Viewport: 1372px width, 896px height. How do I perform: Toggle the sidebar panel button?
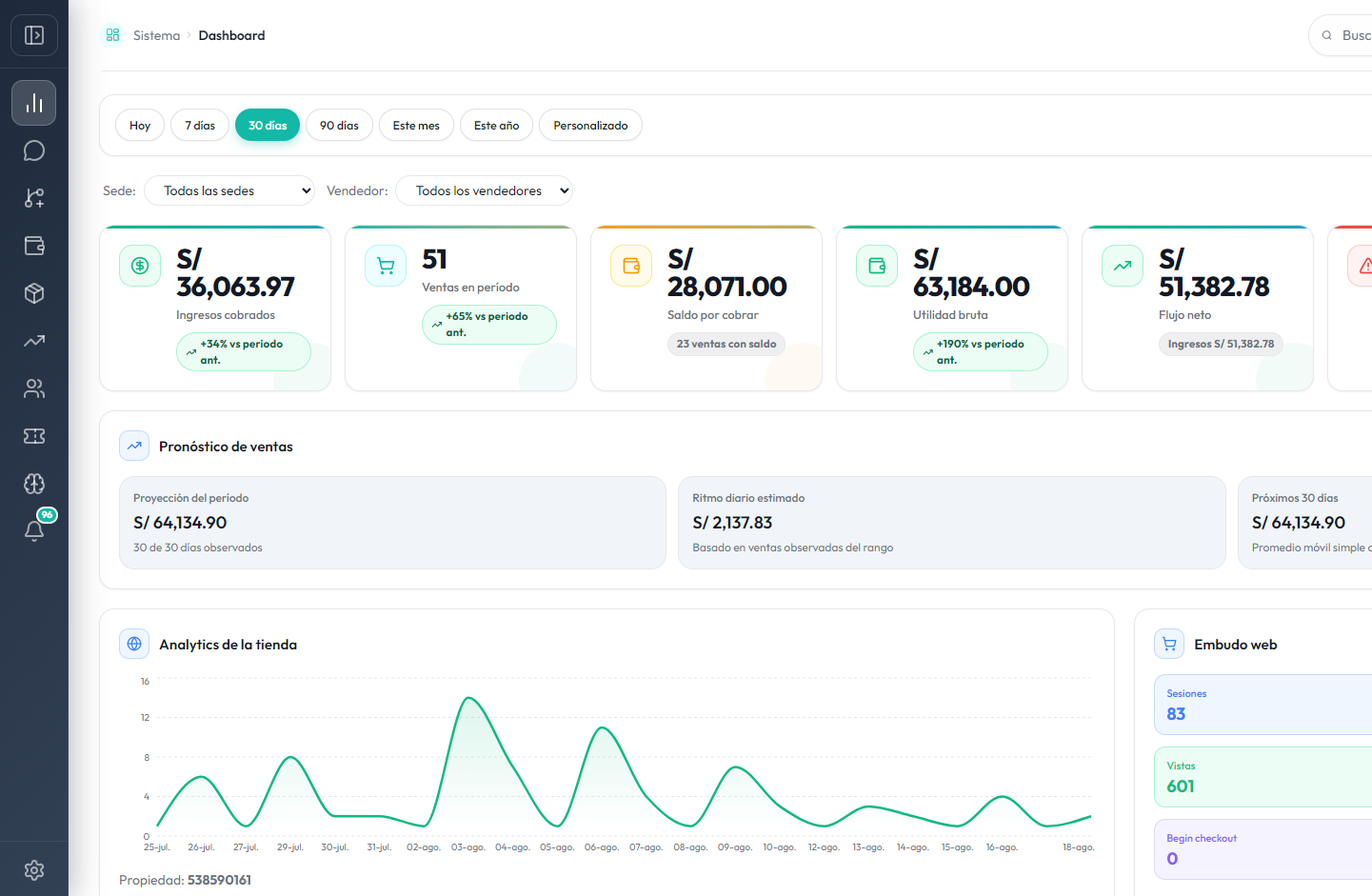click(x=34, y=35)
